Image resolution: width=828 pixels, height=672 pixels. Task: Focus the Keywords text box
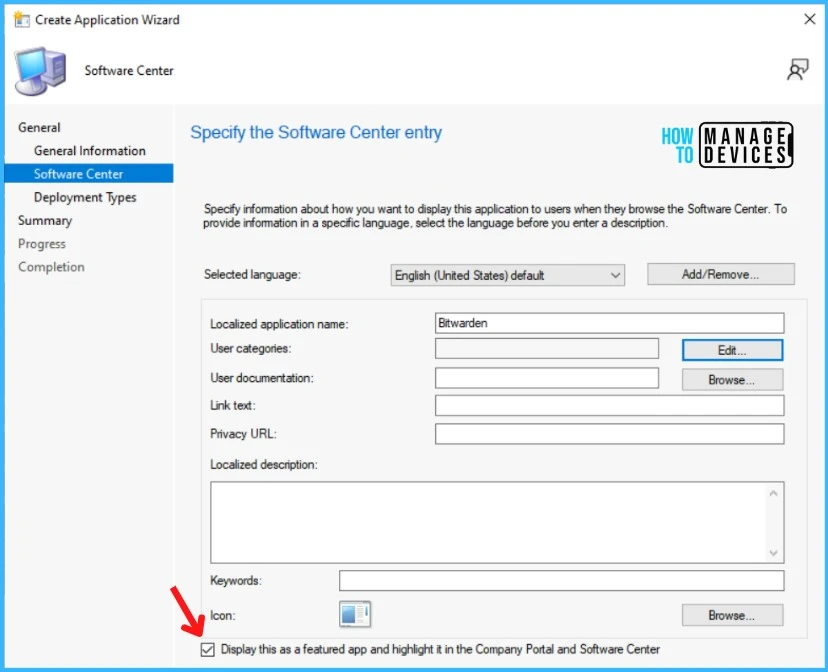[561, 581]
